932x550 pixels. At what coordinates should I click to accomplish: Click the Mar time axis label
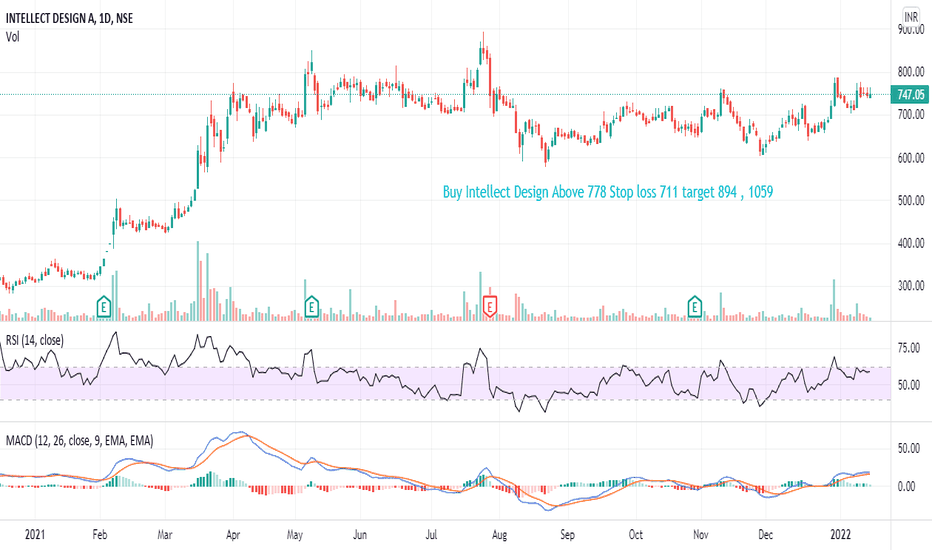(x=165, y=535)
